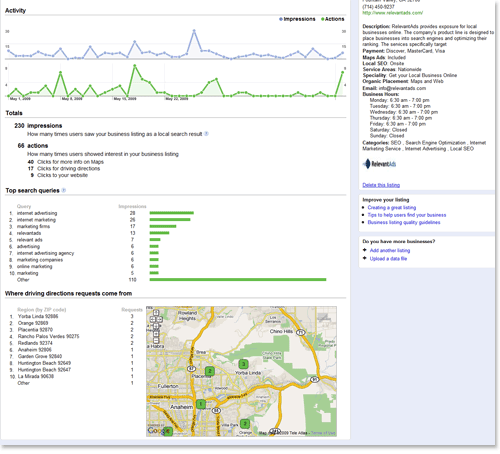Open the www.relevantads.com website link
The image size is (500, 454).
click(393, 13)
